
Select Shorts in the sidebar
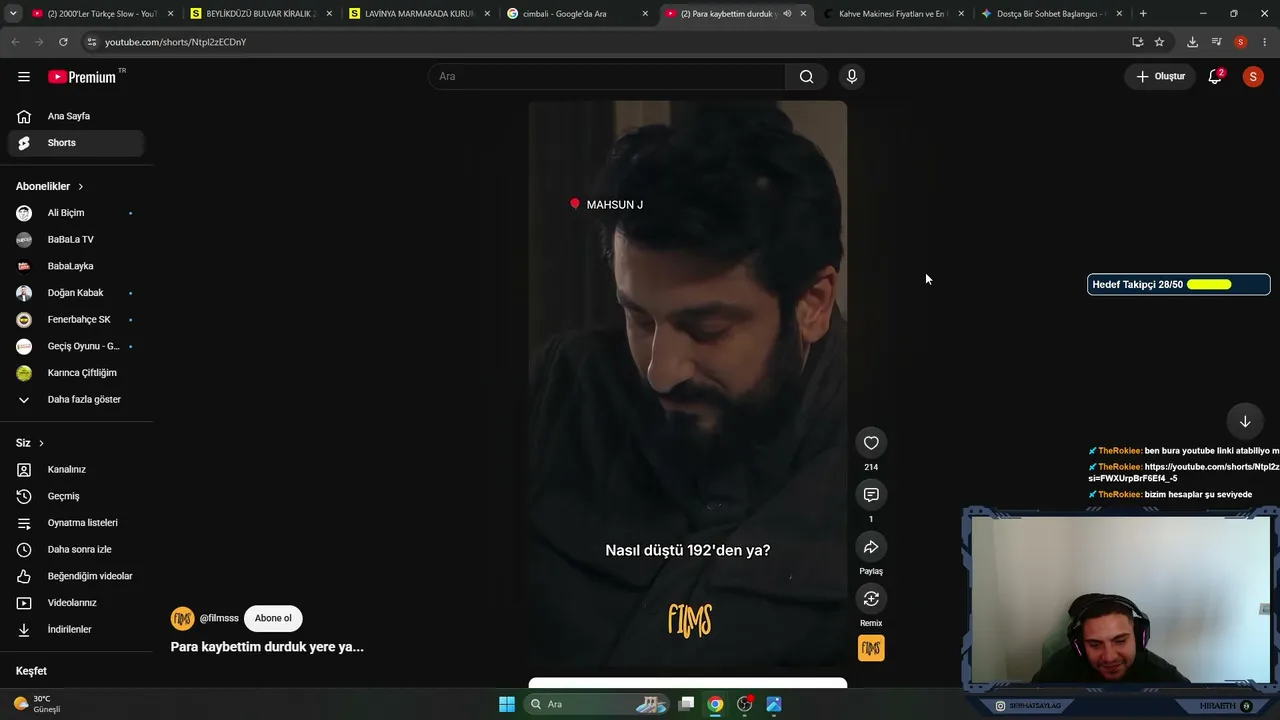76,143
